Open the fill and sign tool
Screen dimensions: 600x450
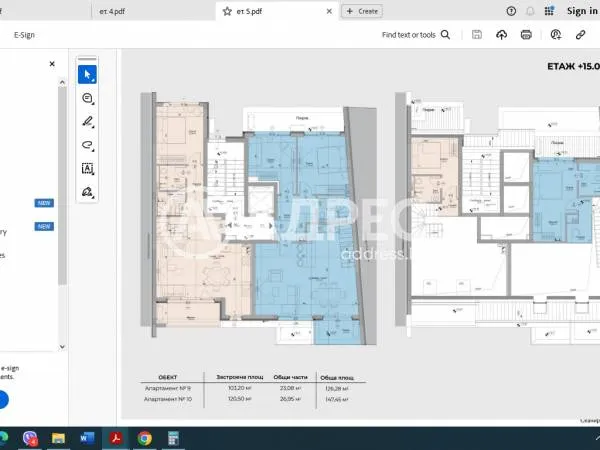(88, 191)
